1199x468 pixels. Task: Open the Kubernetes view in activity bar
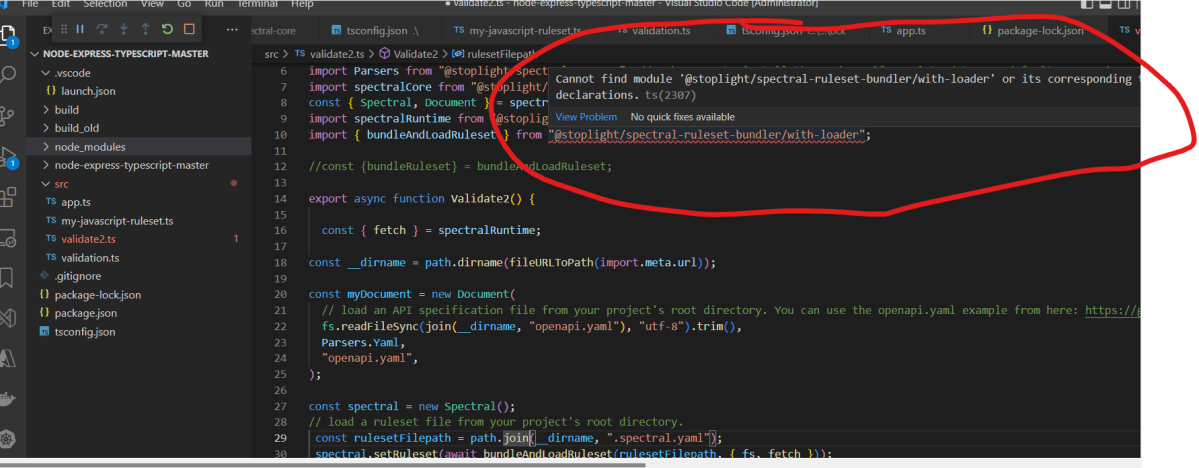click(x=8, y=440)
